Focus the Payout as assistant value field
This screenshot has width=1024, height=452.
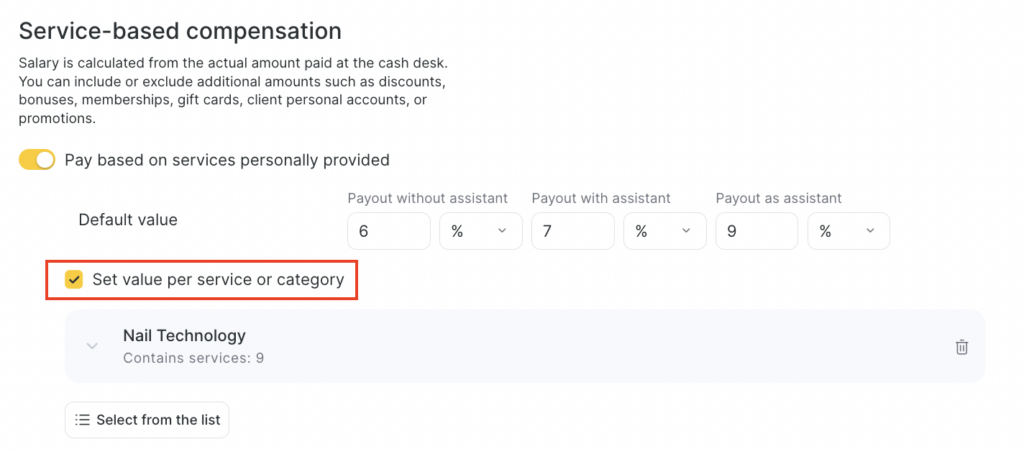click(757, 231)
